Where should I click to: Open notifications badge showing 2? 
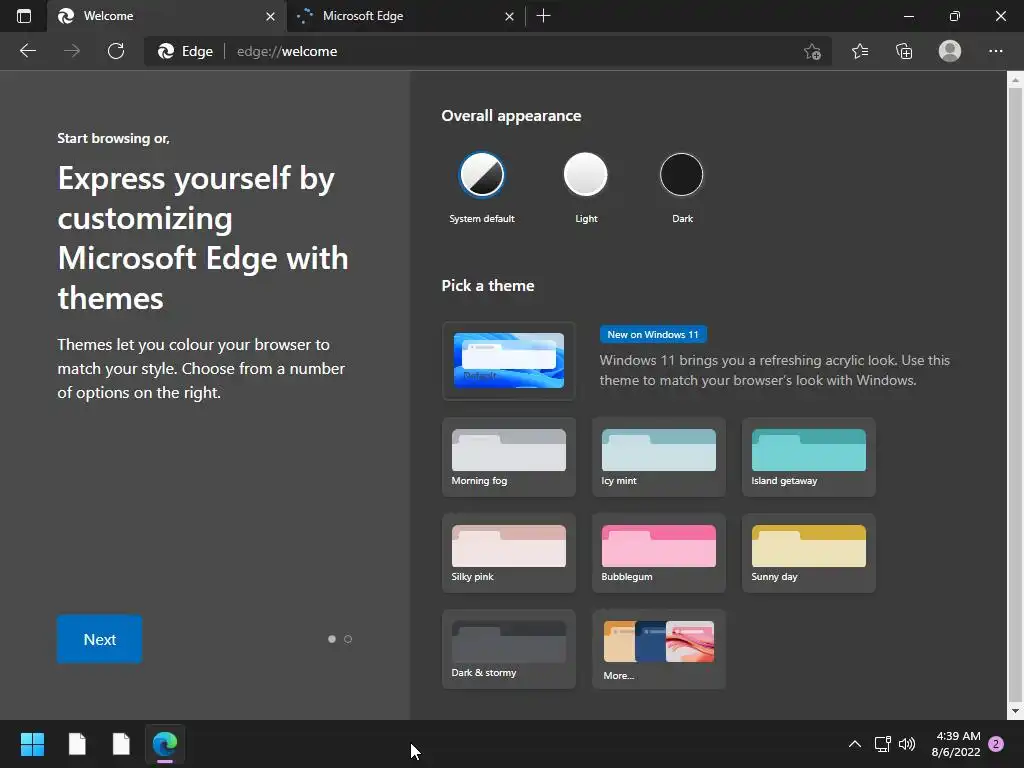pos(996,744)
